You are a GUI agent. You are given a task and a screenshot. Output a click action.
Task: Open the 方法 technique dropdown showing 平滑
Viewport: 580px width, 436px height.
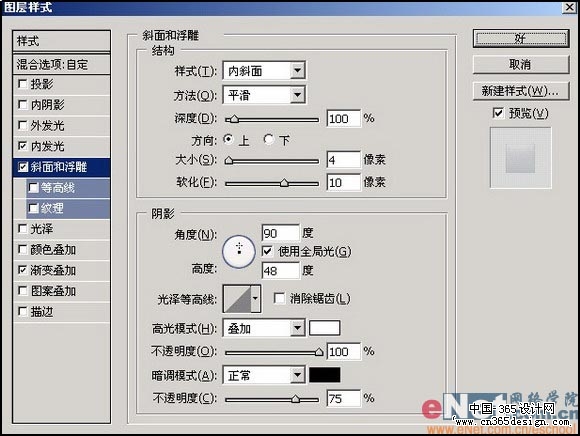[x=264, y=95]
